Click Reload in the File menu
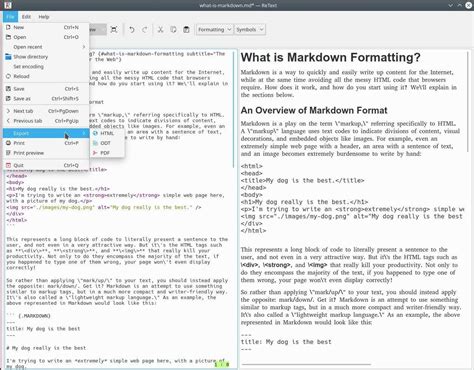Viewport: 474px width, 370px height. pos(46,76)
